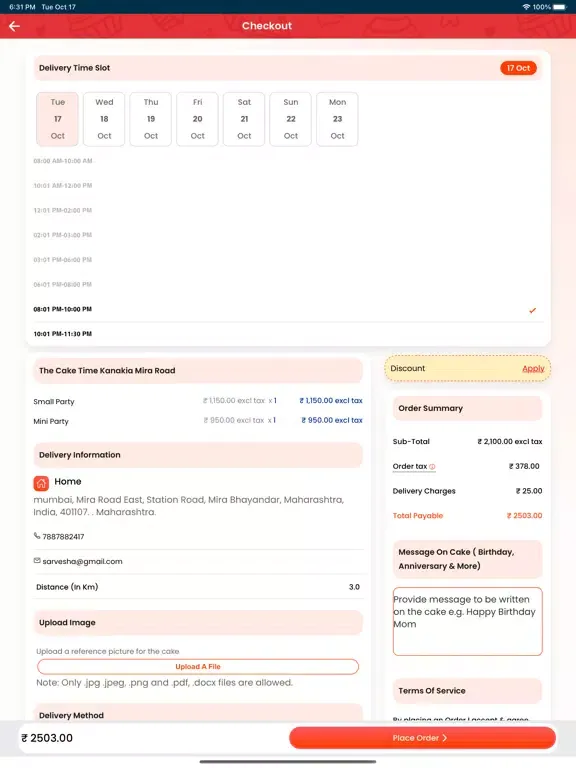576x768 pixels.
Task: Tap the Discount label
Action: pyautogui.click(x=408, y=368)
